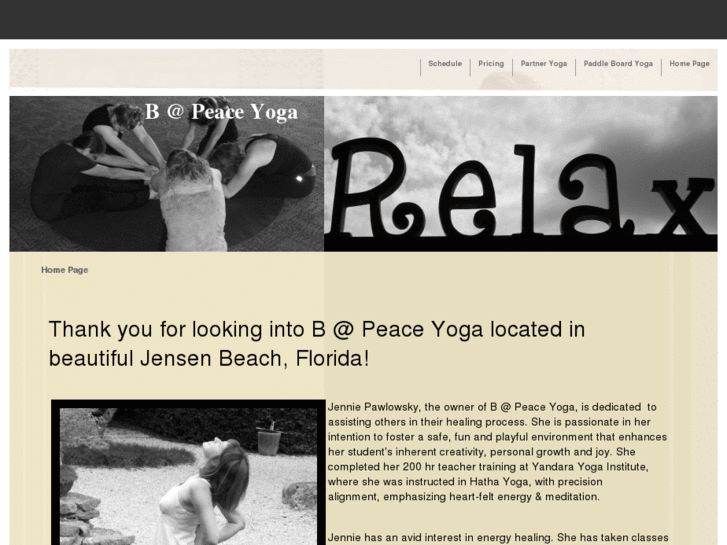Screen dimensions: 727x545
Task: Click the B @ Peace Yoga site title
Action: tap(221, 112)
